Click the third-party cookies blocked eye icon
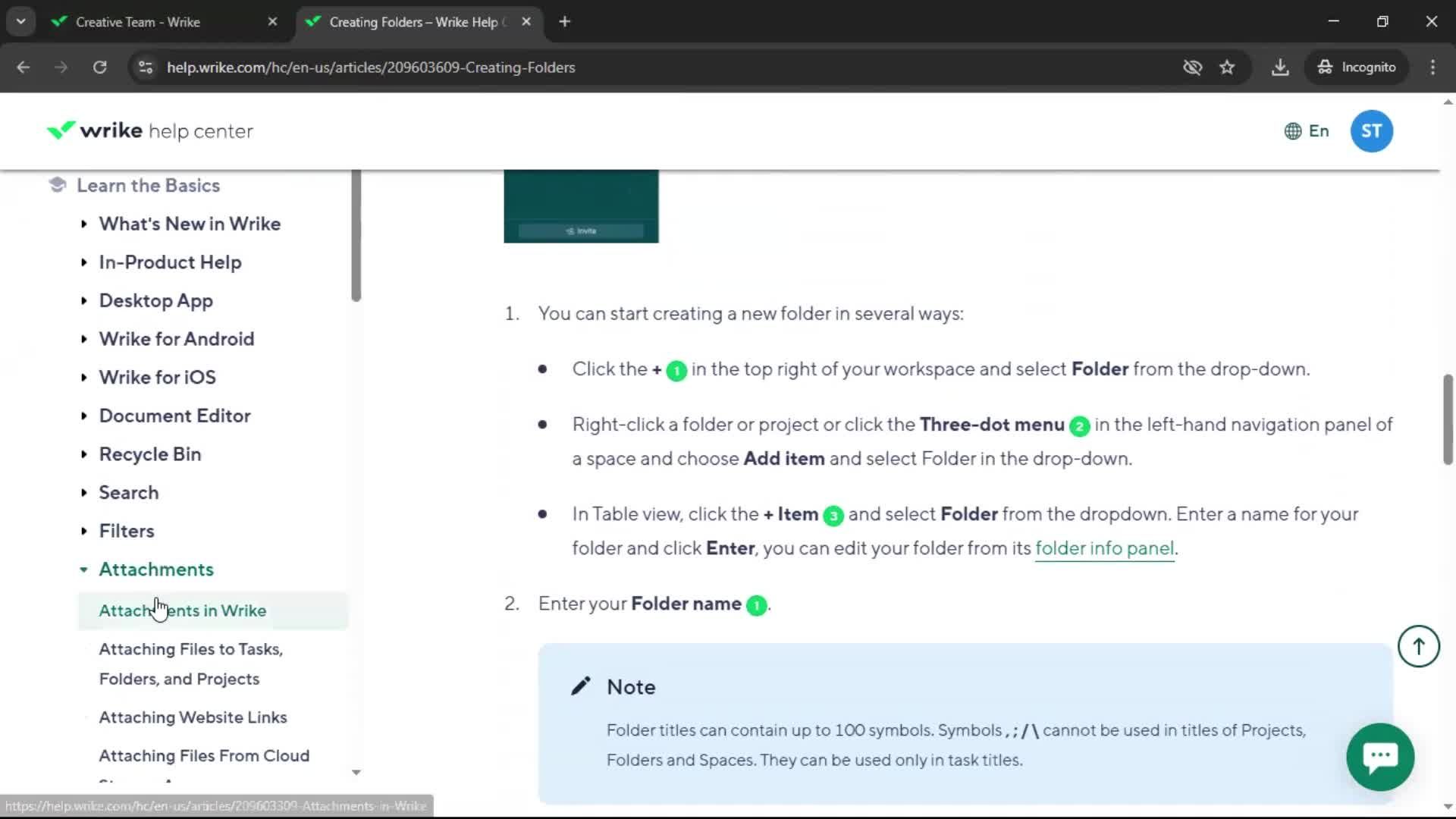1456x819 pixels. (1192, 67)
